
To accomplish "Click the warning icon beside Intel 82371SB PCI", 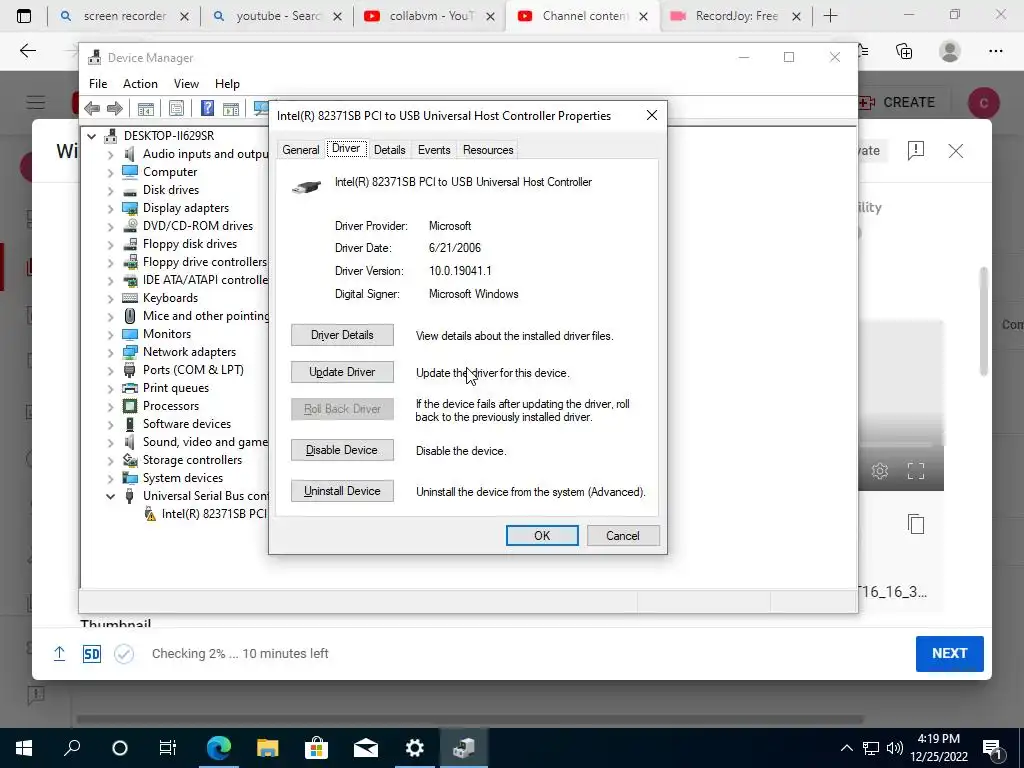I will (150, 515).
